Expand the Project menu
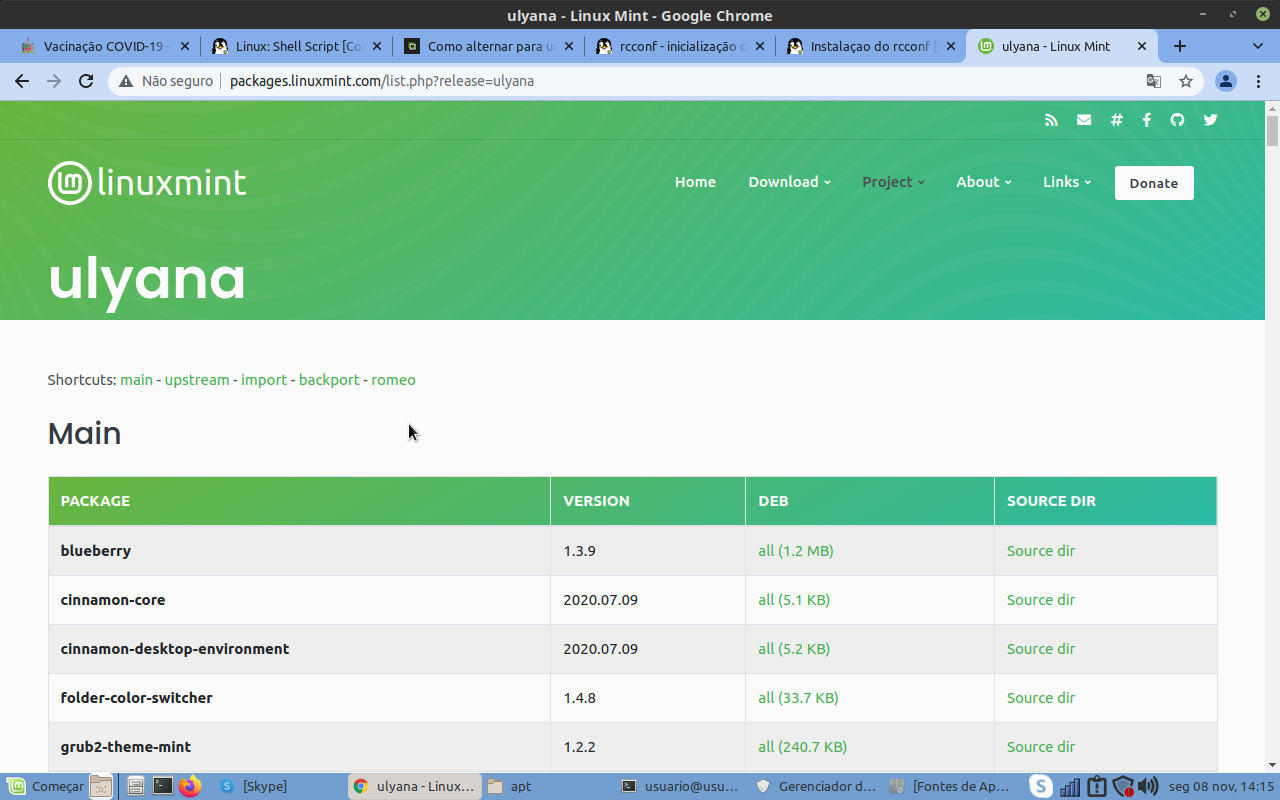This screenshot has height=800, width=1280. coord(893,182)
